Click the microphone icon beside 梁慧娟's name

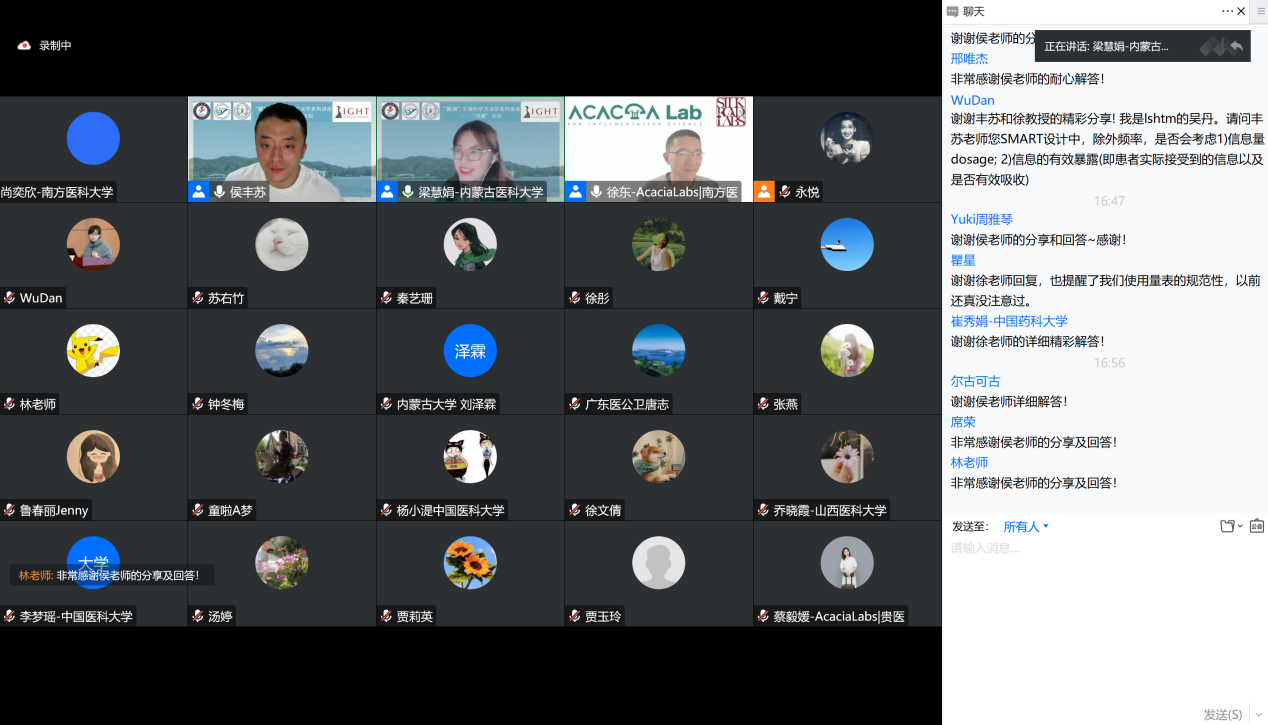tap(408, 191)
